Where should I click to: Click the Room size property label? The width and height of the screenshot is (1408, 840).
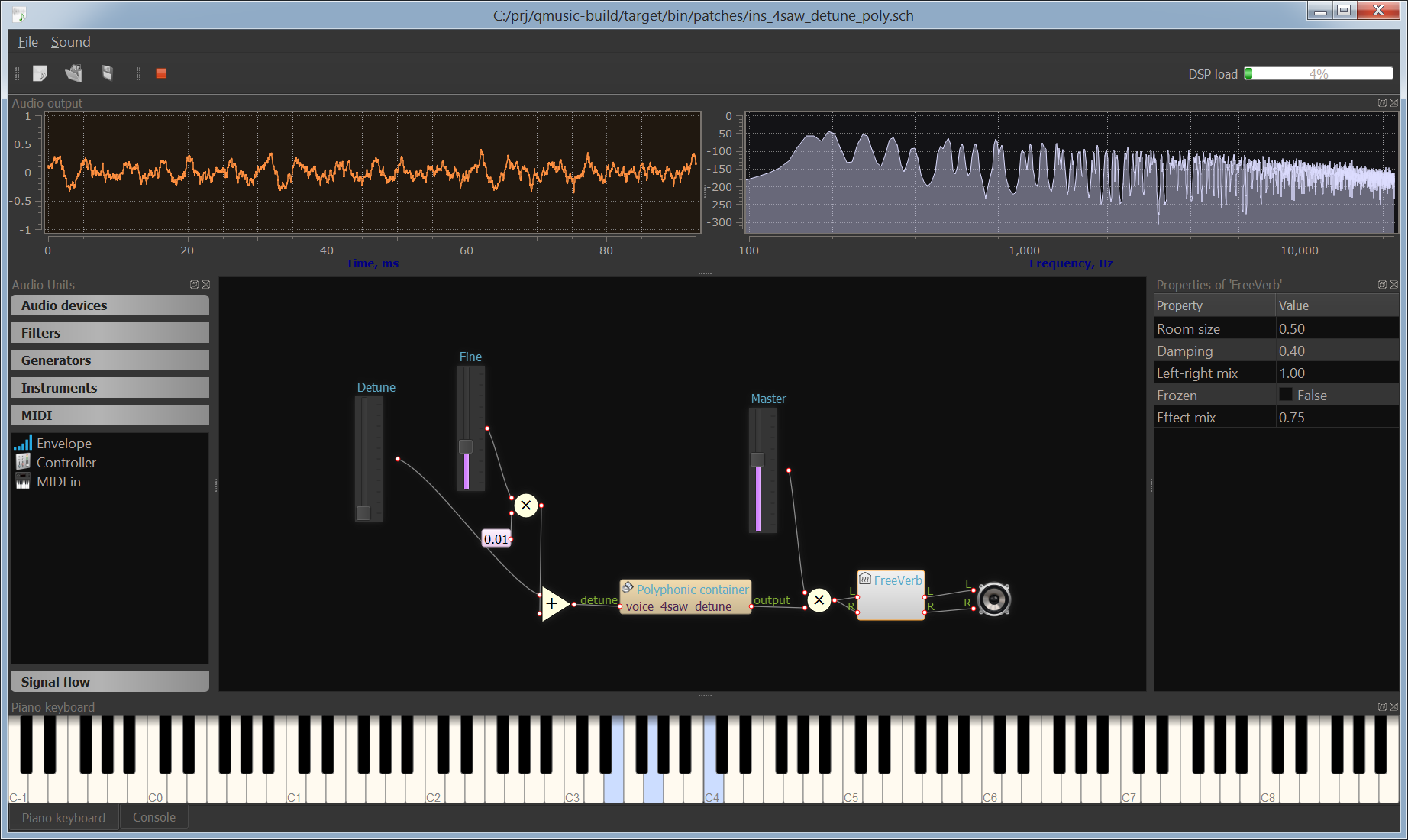[x=1188, y=329]
